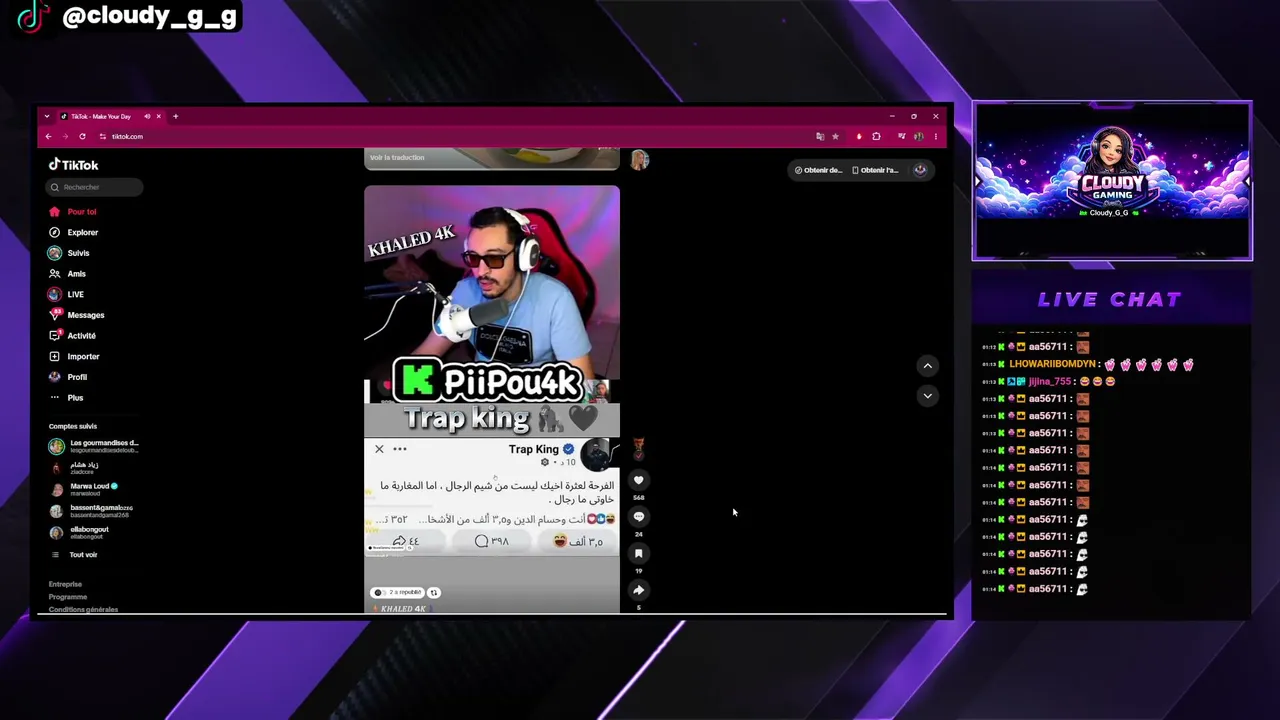Screen dimensions: 1280x720
Task: Click the translate page icon in address bar
Action: click(820, 137)
